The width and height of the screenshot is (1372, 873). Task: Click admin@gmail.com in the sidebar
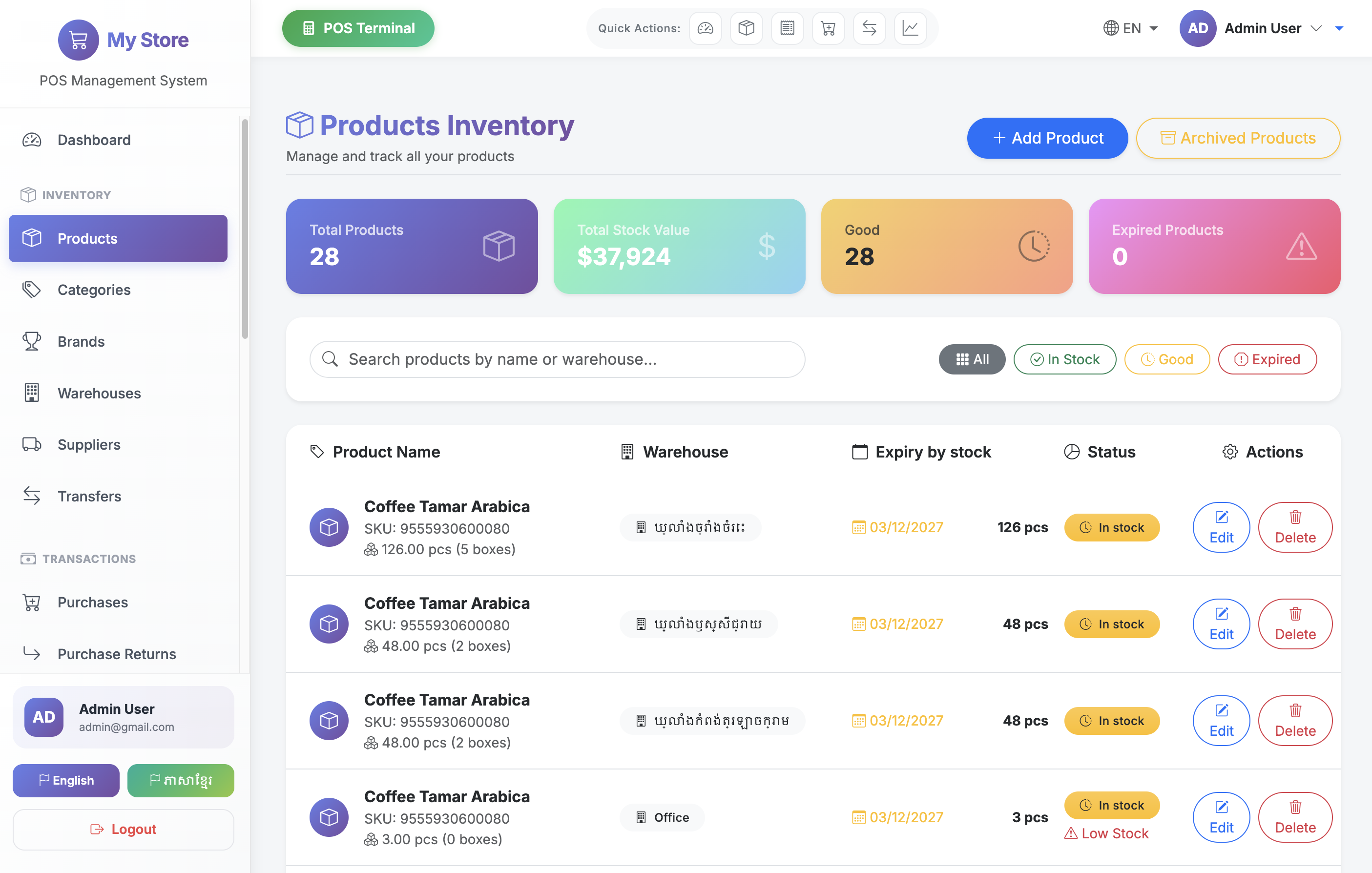point(126,727)
